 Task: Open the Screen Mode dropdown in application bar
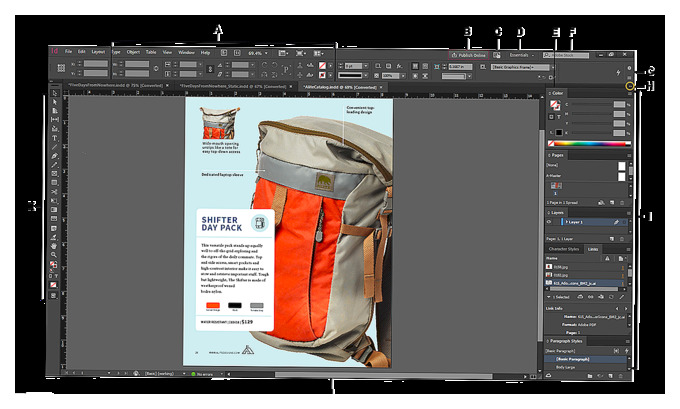(301, 53)
